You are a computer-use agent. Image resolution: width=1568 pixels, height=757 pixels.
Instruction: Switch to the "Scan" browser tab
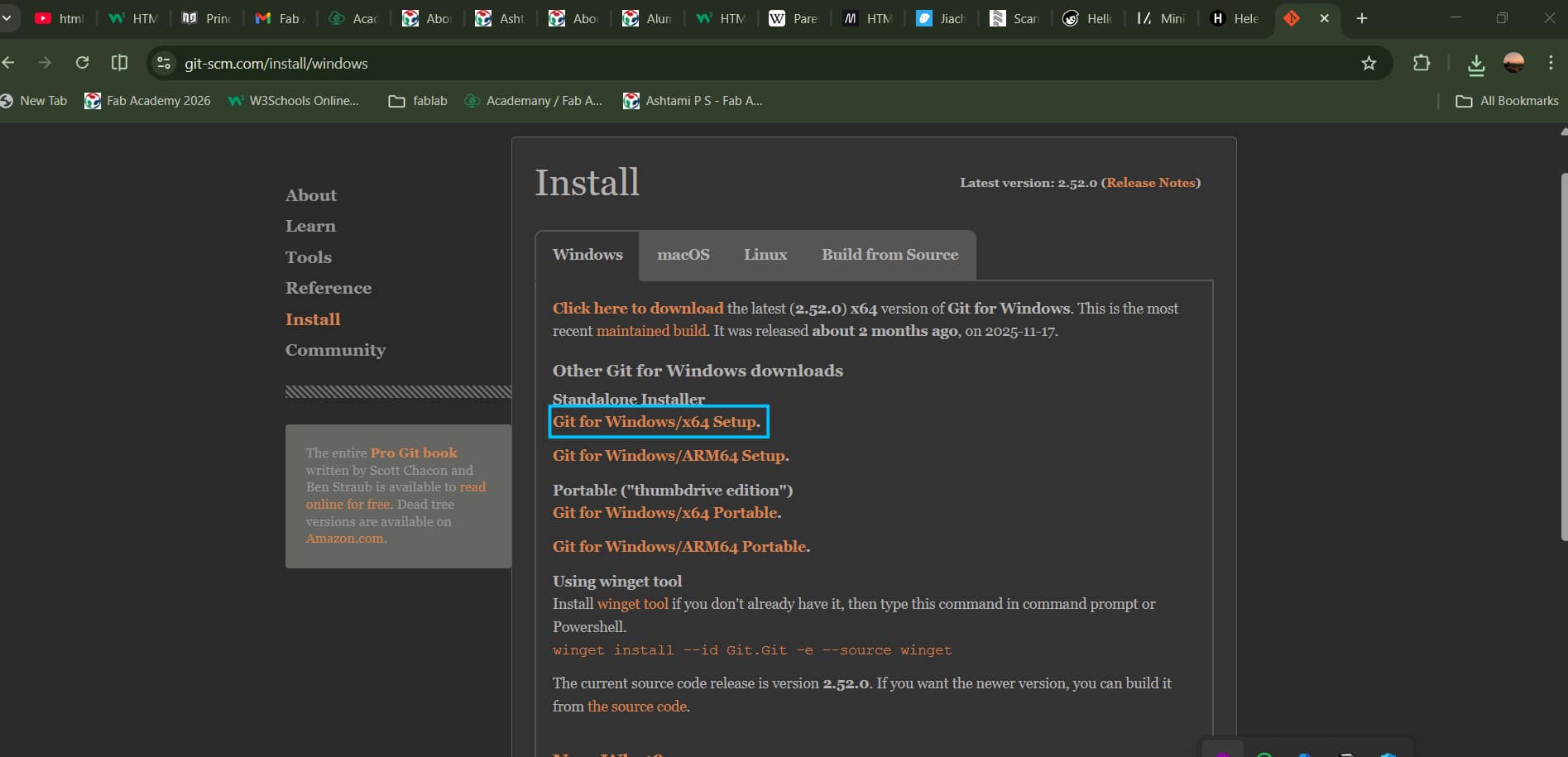[x=1015, y=18]
